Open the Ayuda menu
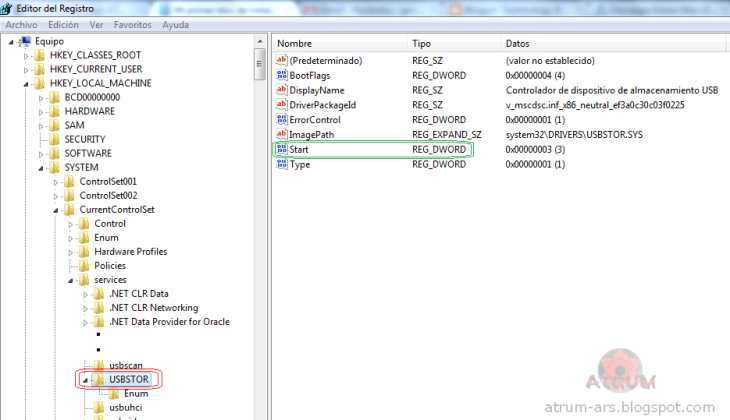Screen dimensions: 730x420 click(176, 25)
